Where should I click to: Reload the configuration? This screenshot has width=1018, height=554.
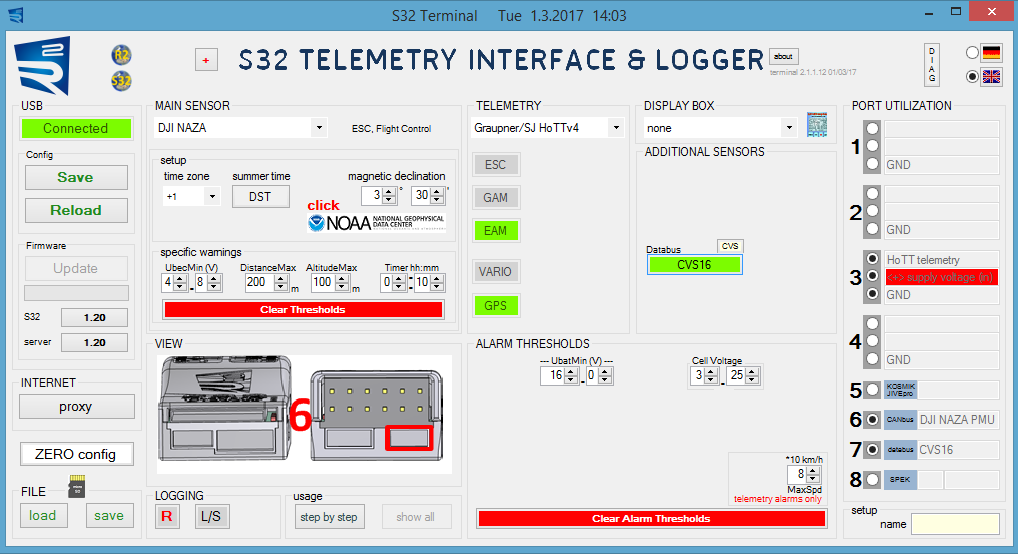(x=76, y=210)
